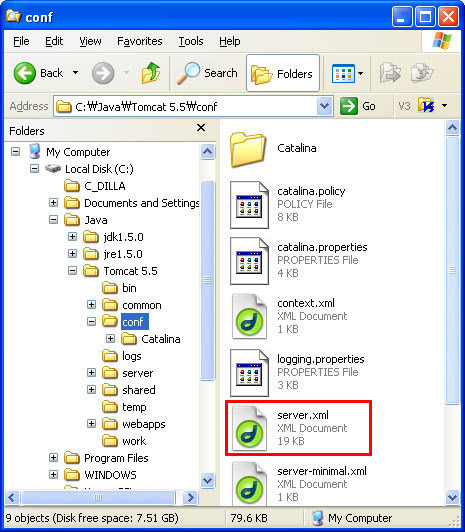The width and height of the screenshot is (465, 532).
Task: Click folder tree scroll down arrow
Action: pos(208,480)
